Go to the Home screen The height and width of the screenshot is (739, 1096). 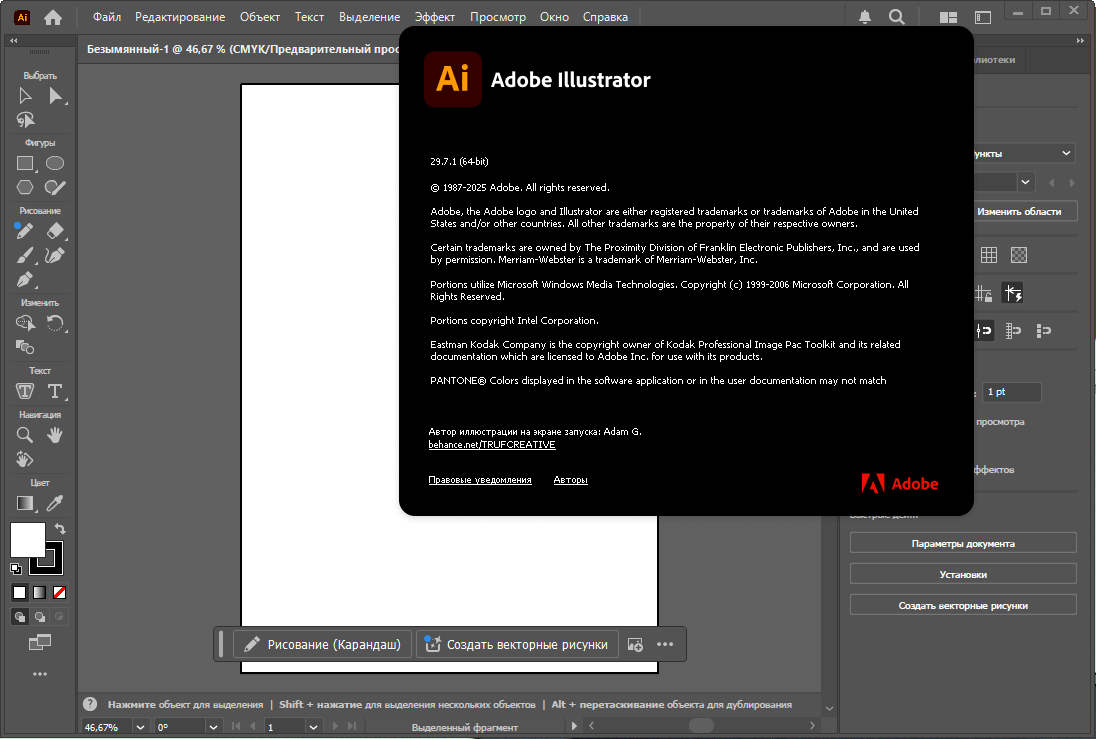click(53, 17)
